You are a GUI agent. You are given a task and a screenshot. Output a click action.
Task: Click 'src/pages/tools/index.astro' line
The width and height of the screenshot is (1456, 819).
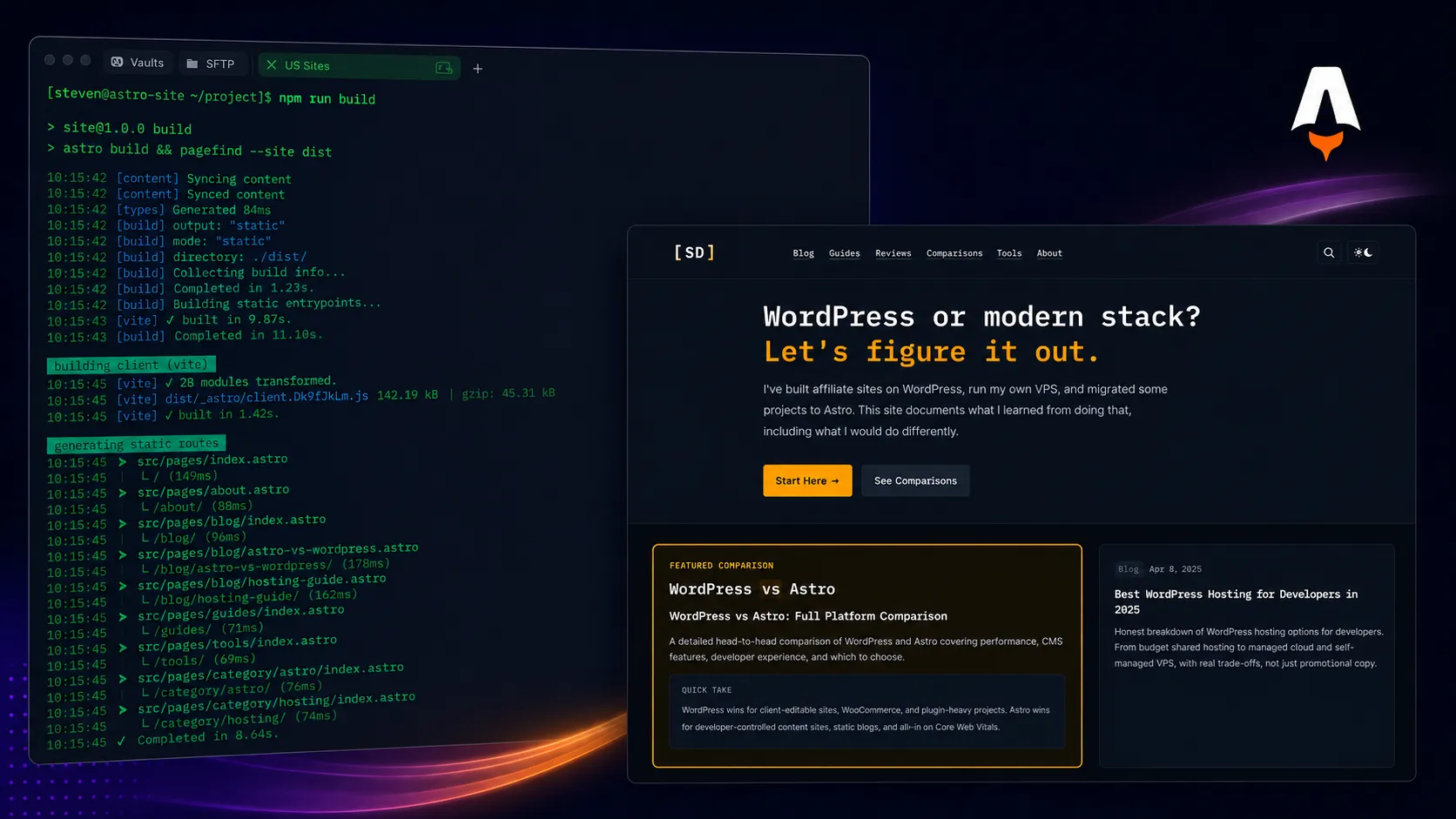[x=237, y=643]
